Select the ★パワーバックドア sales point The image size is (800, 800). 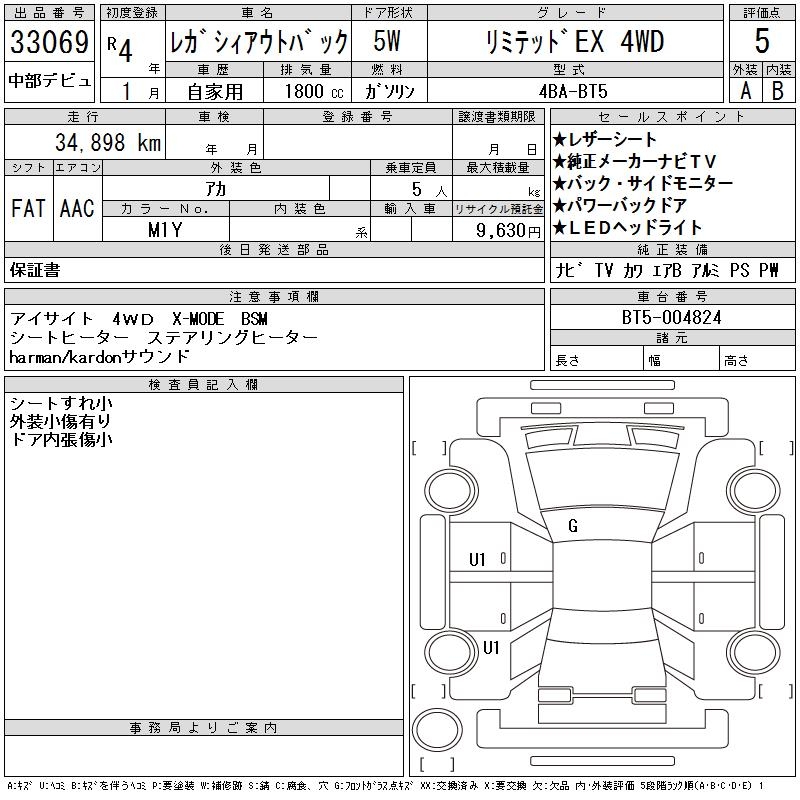tap(619, 205)
